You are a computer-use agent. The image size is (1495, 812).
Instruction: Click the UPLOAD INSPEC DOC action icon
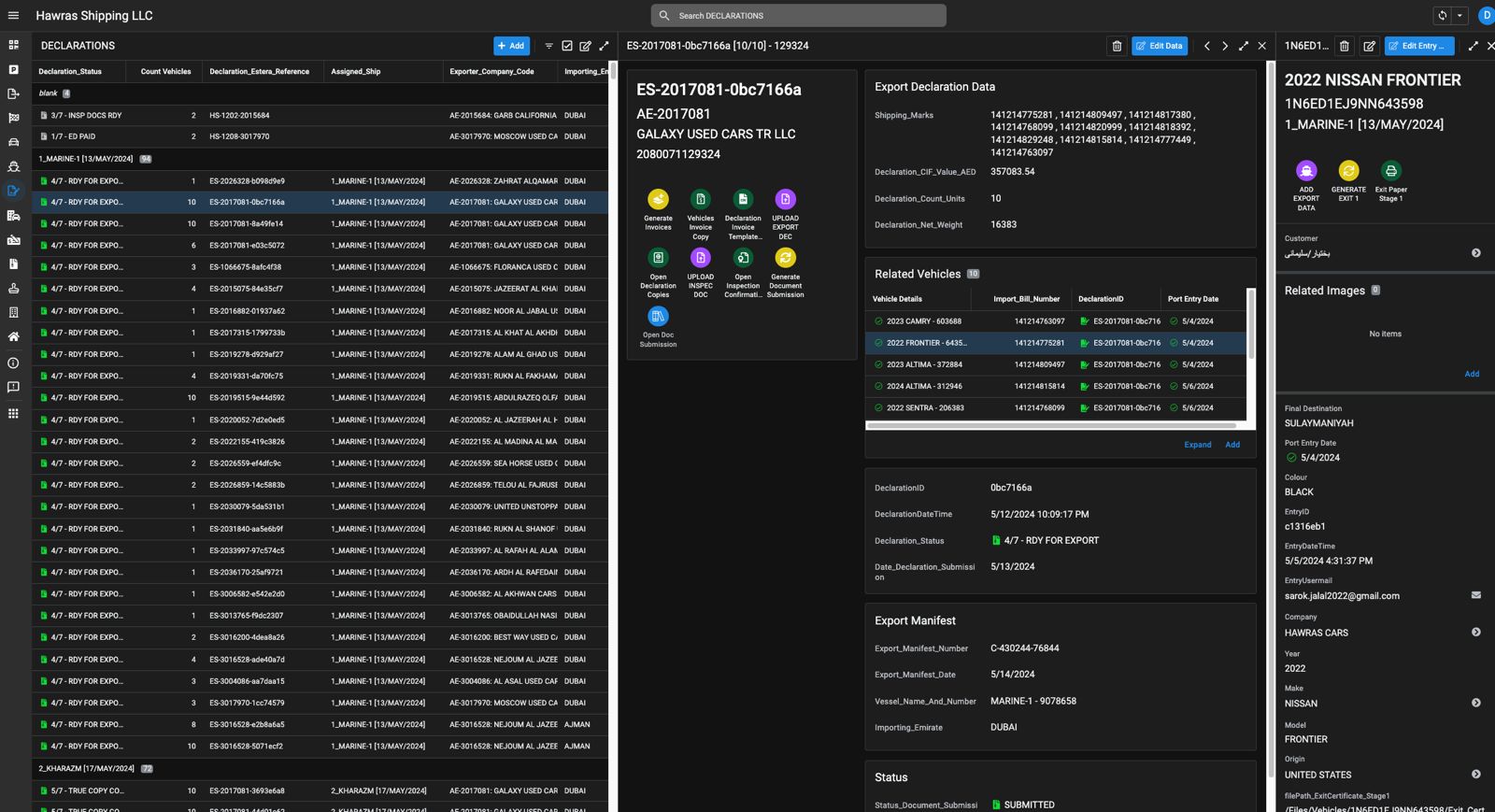tap(700, 257)
